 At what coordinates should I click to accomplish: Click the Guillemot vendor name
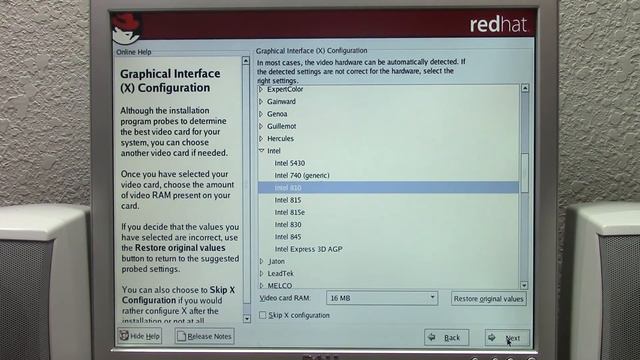pos(282,126)
